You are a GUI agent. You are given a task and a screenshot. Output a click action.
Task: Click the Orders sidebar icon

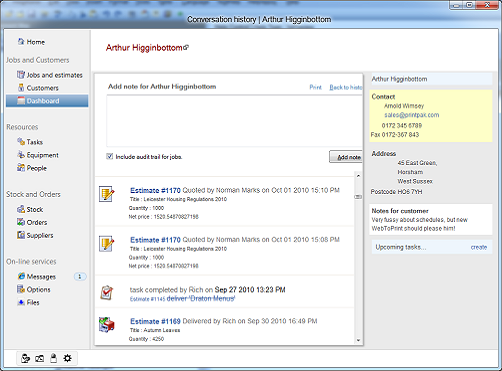pyautogui.click(x=21, y=222)
